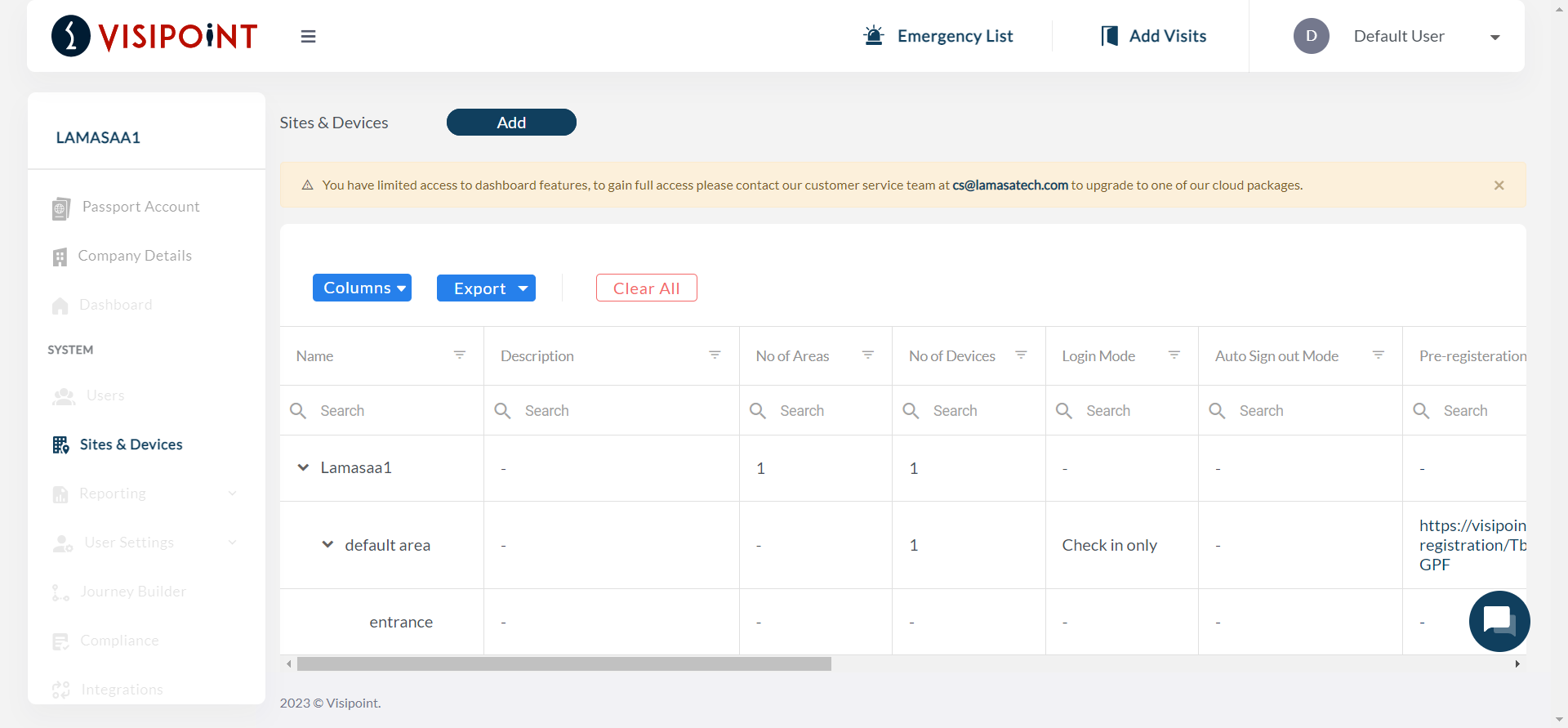1568x728 pixels.
Task: Collapse the default area row
Action: point(327,545)
